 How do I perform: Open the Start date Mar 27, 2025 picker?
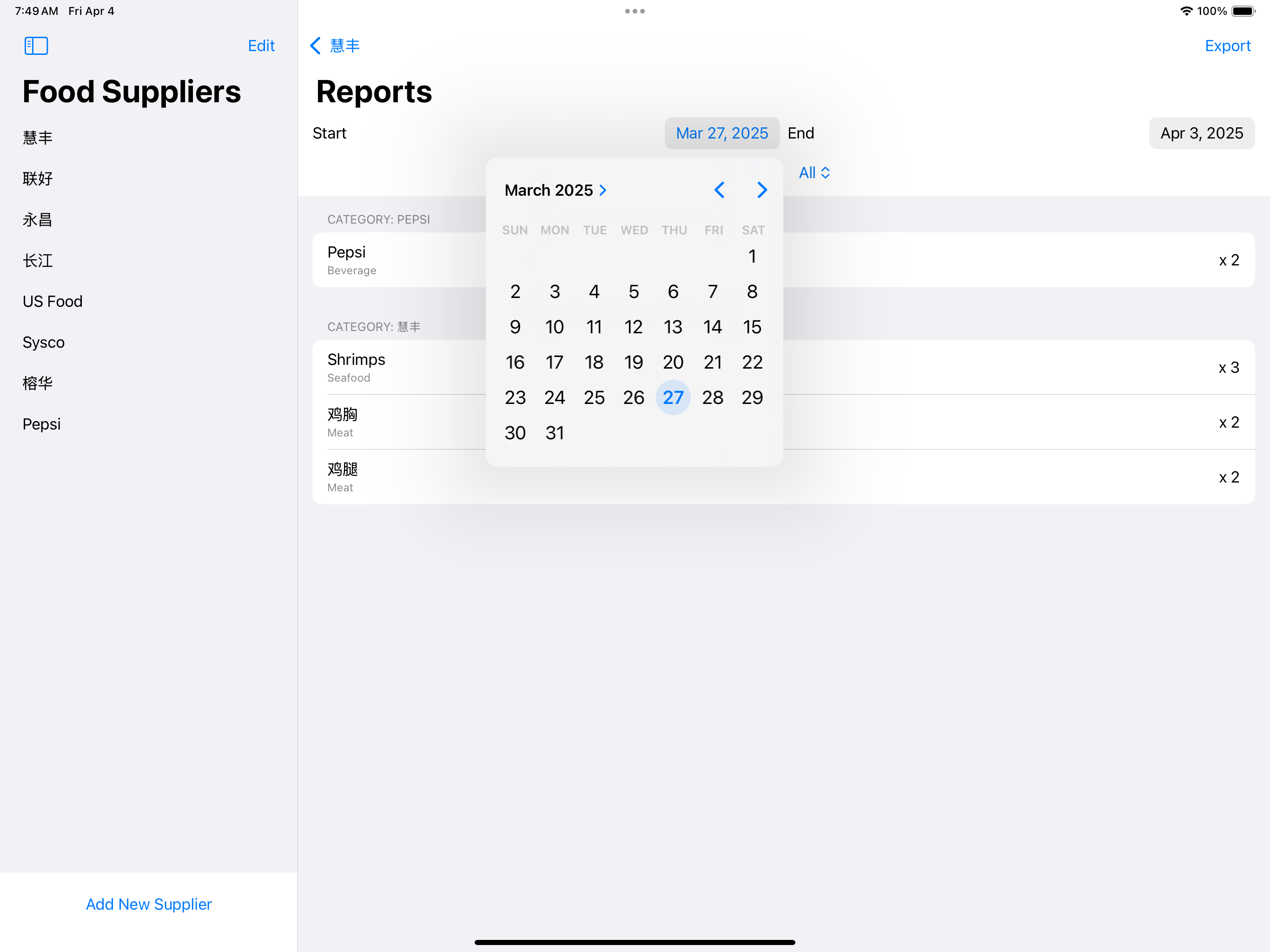tap(721, 133)
